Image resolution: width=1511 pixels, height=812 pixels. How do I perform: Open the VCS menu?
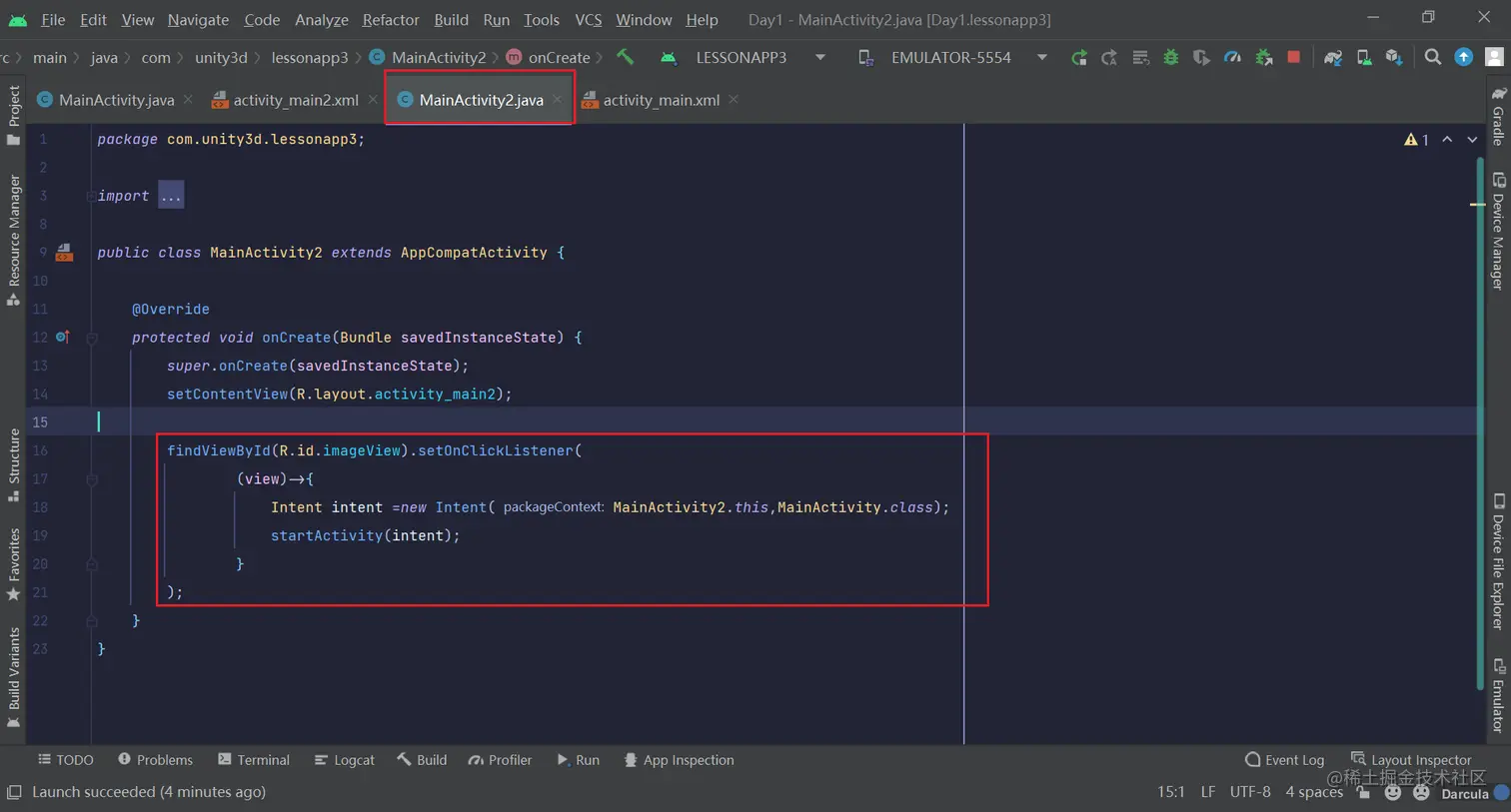pyautogui.click(x=589, y=19)
